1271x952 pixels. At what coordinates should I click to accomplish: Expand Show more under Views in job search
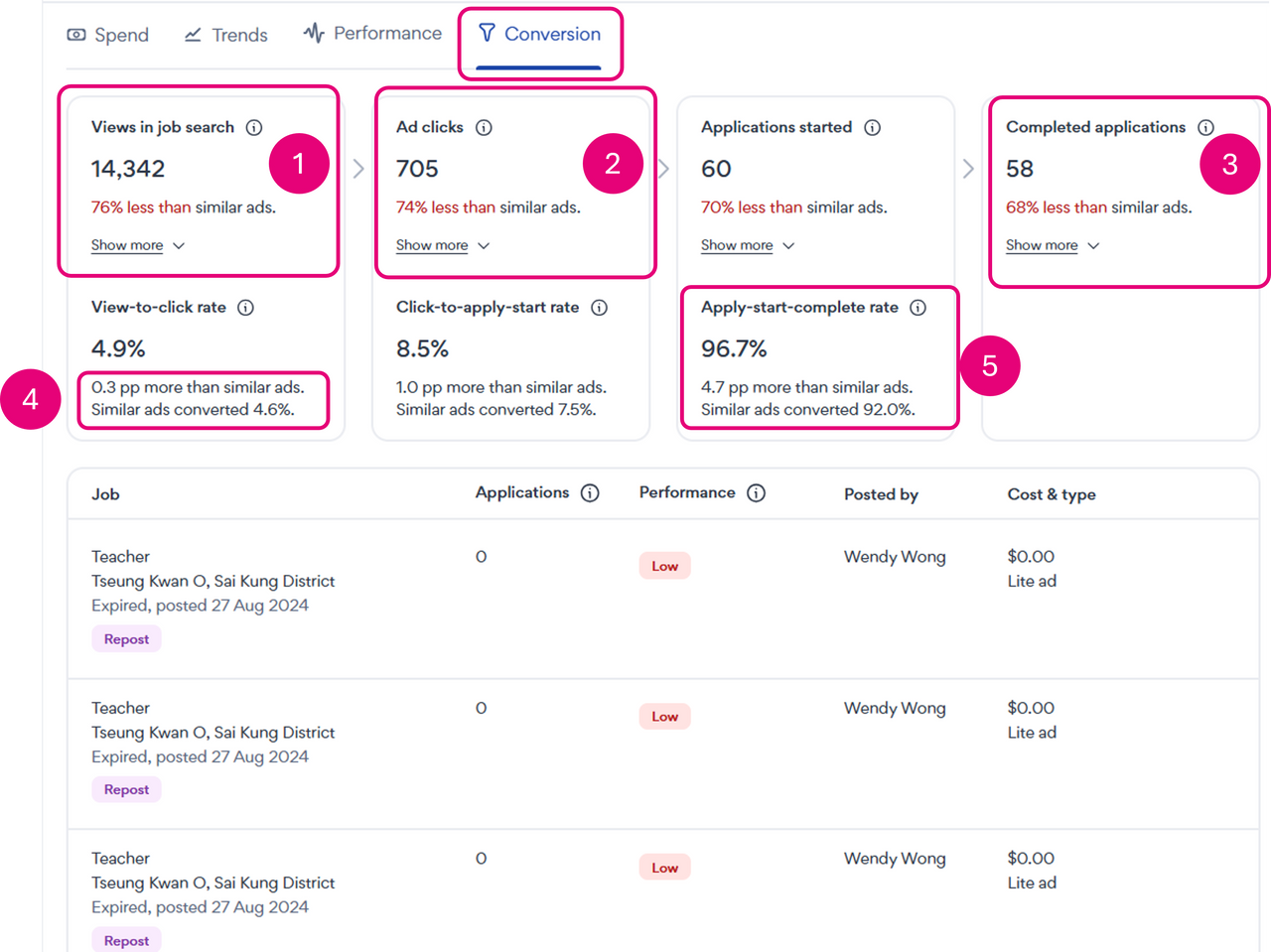tap(137, 245)
